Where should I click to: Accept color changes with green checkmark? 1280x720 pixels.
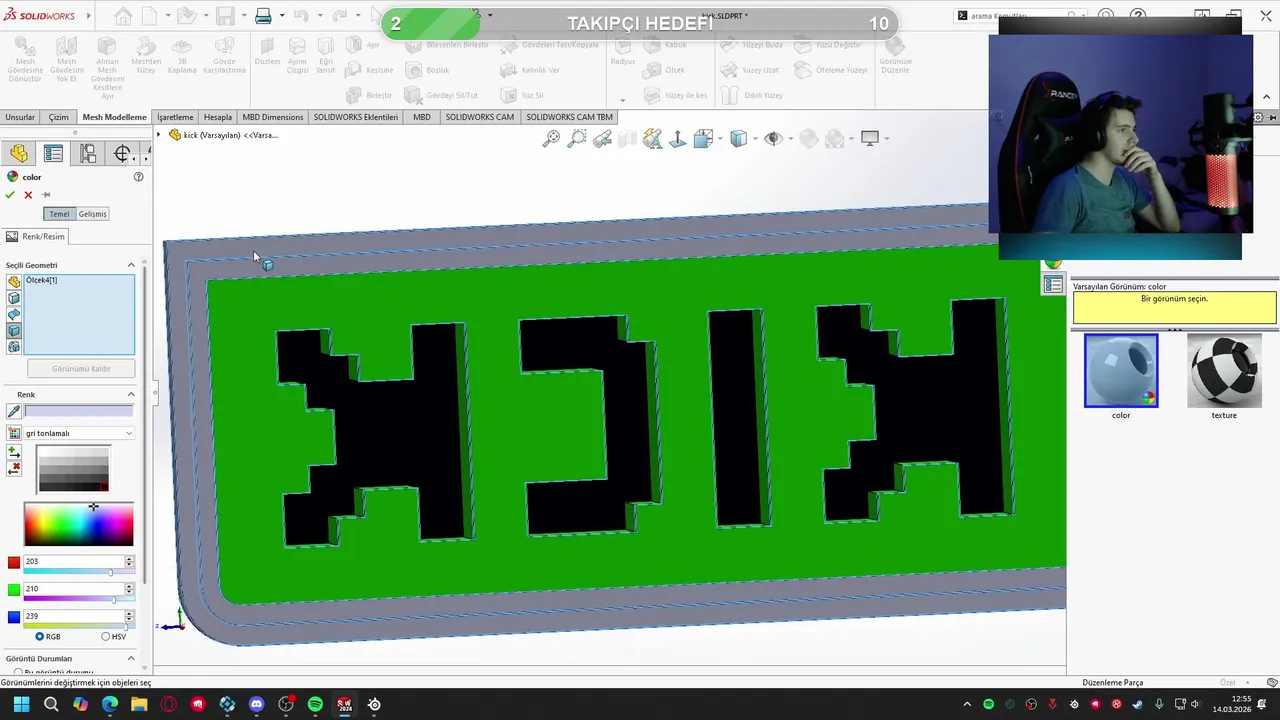(10, 195)
